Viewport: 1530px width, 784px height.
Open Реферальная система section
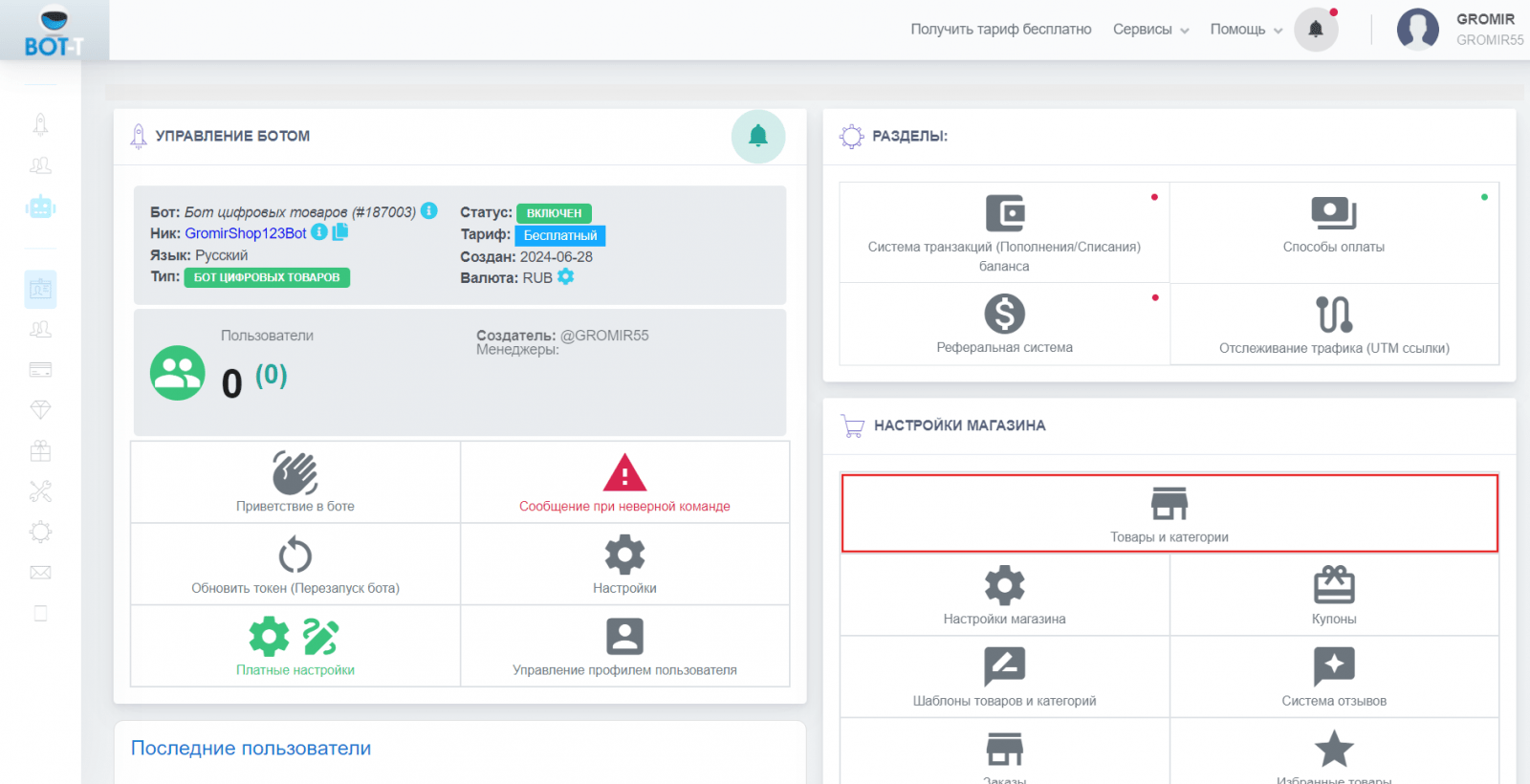pyautogui.click(x=1004, y=324)
